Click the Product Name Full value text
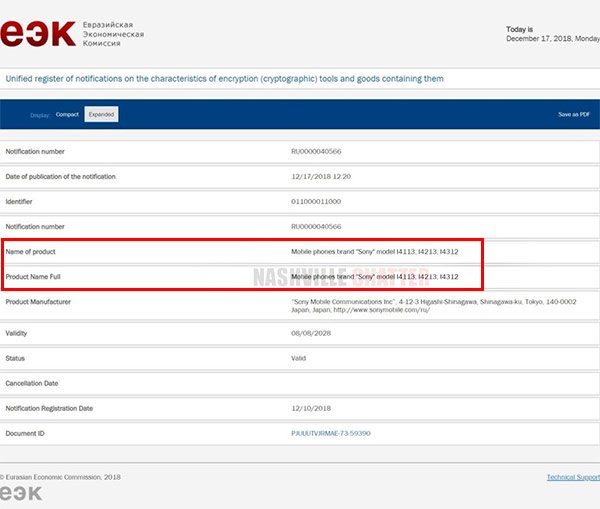Screen dimensions: 600x509 point(375,277)
